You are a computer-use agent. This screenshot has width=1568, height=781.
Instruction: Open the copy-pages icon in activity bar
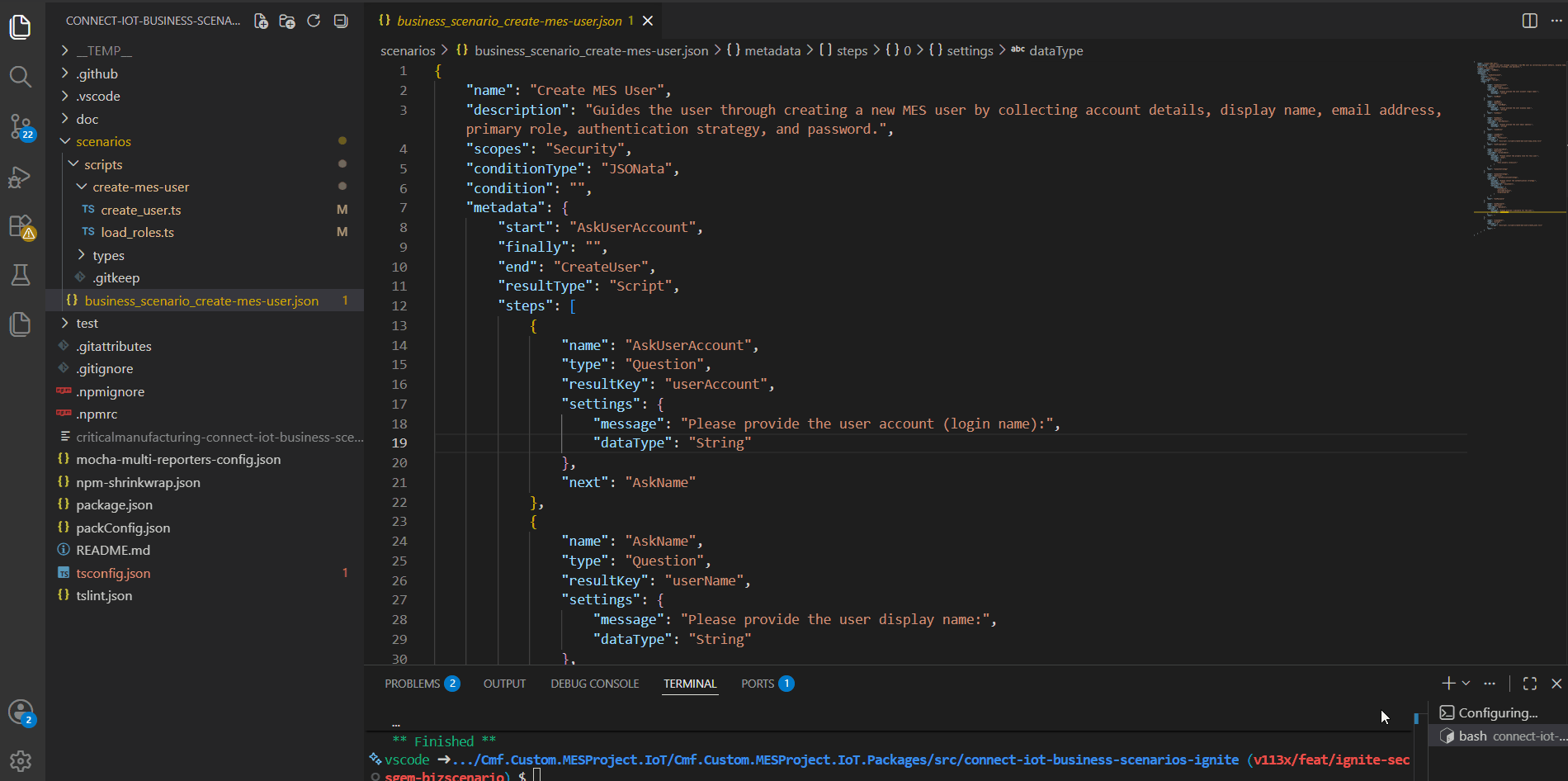coord(21,324)
